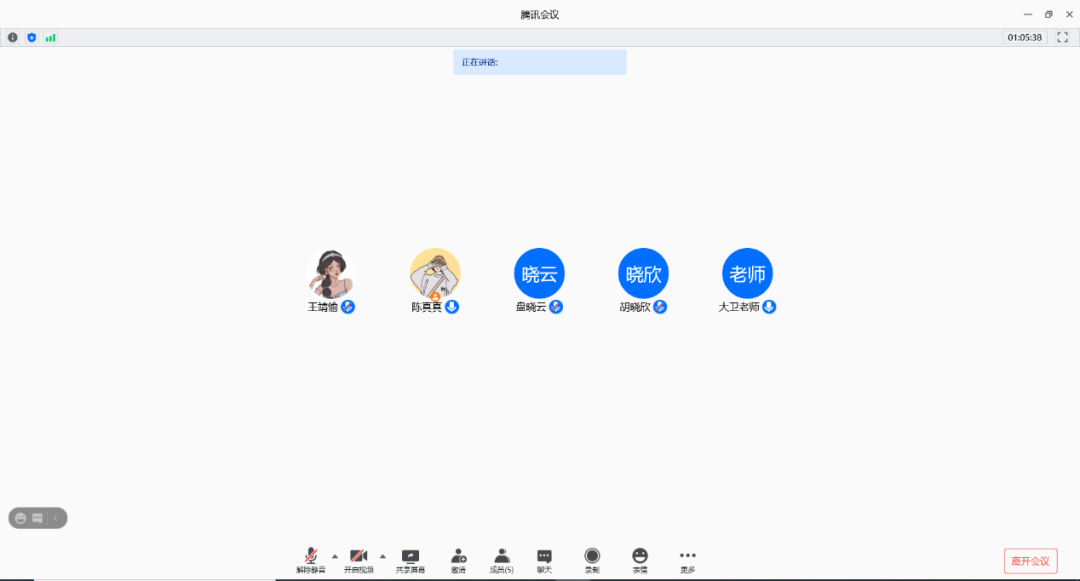Screen dimensions: 1080x581
Task: Click the smiley face in the floating bar
Action: point(20,518)
